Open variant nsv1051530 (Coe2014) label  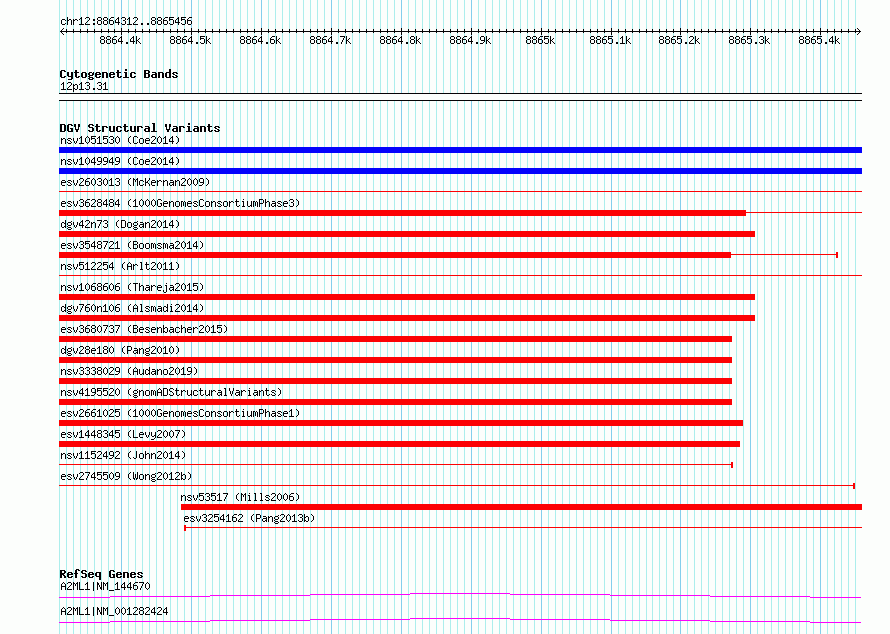[120, 140]
